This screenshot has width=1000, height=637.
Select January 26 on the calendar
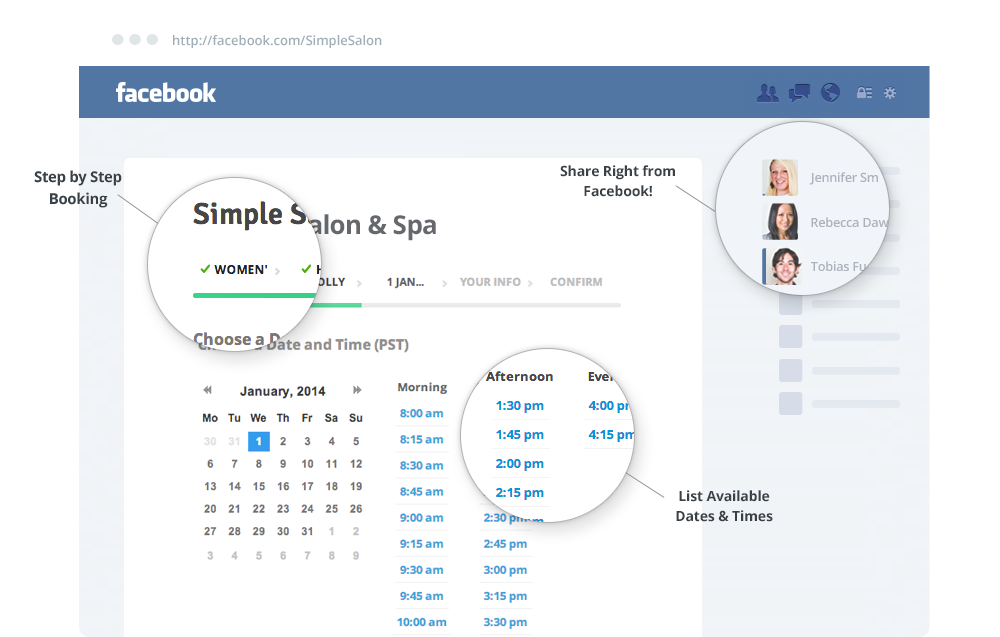point(356,509)
